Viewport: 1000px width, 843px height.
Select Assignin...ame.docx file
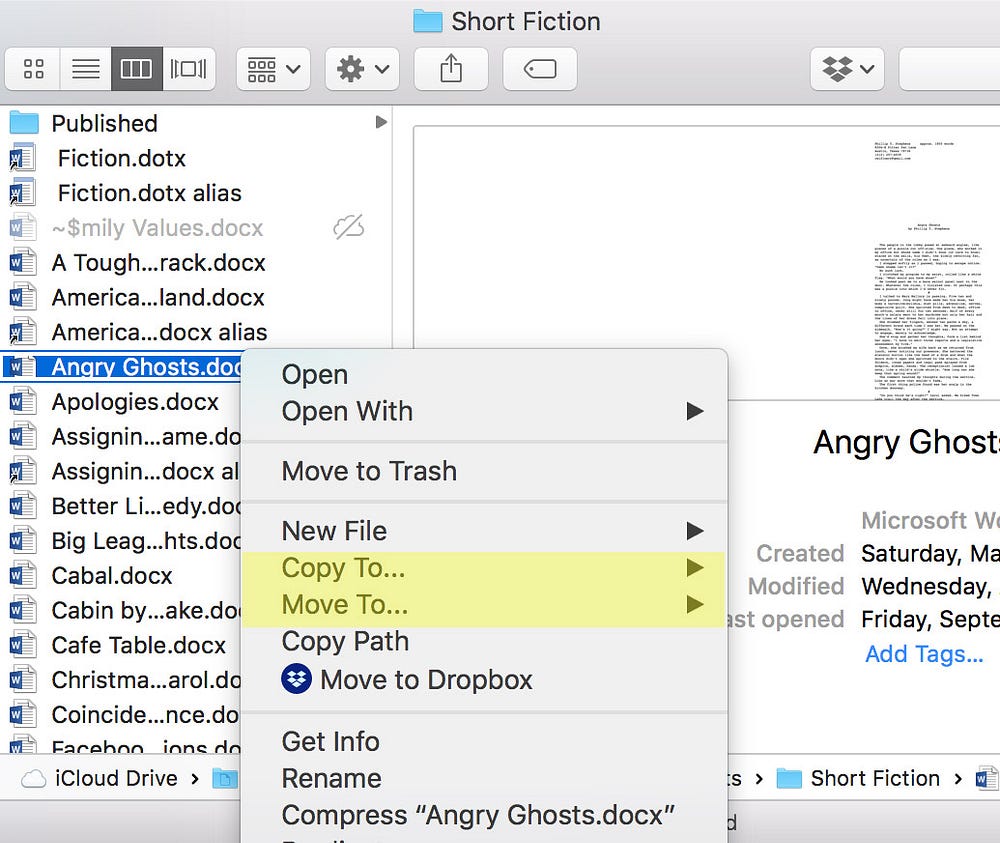tap(122, 437)
